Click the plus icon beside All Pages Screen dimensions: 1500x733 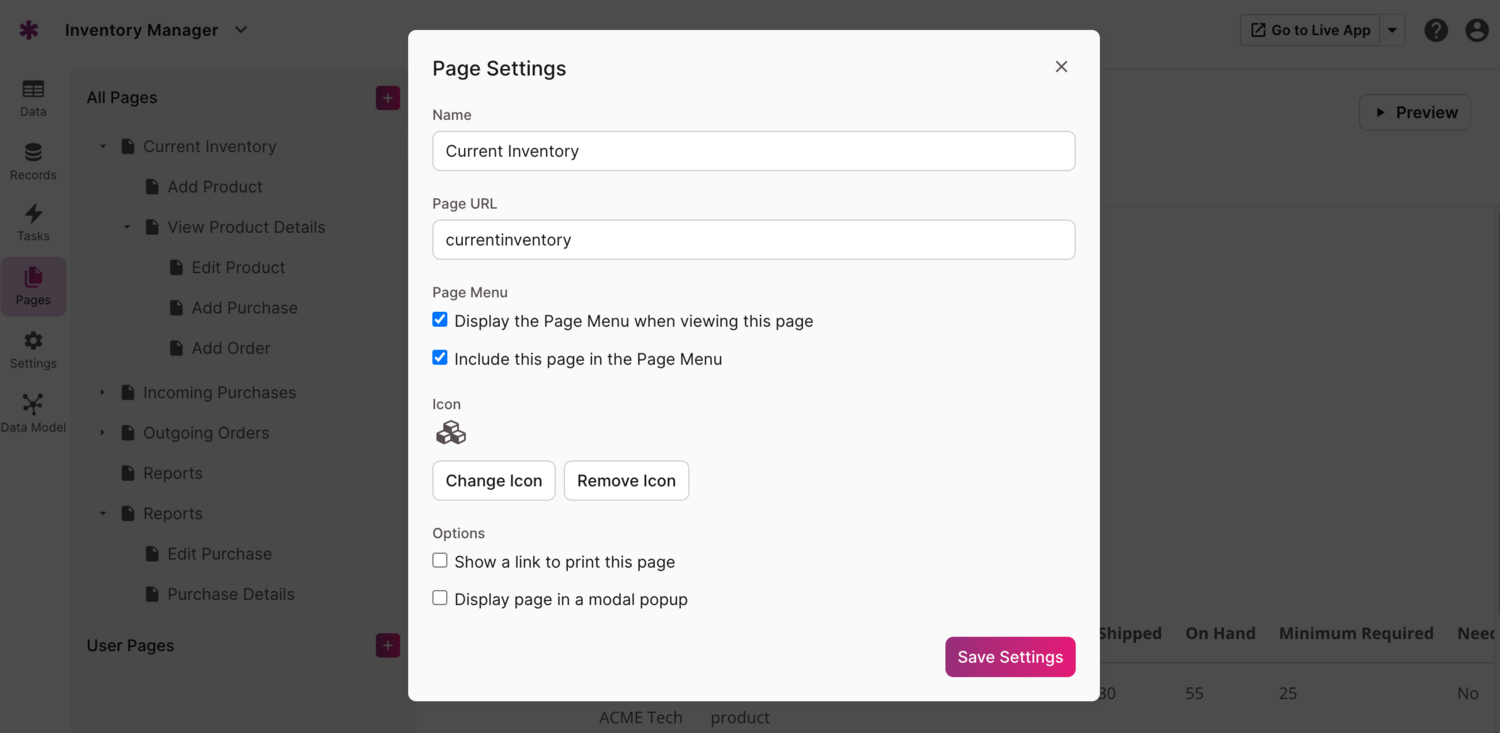pyautogui.click(x=388, y=98)
